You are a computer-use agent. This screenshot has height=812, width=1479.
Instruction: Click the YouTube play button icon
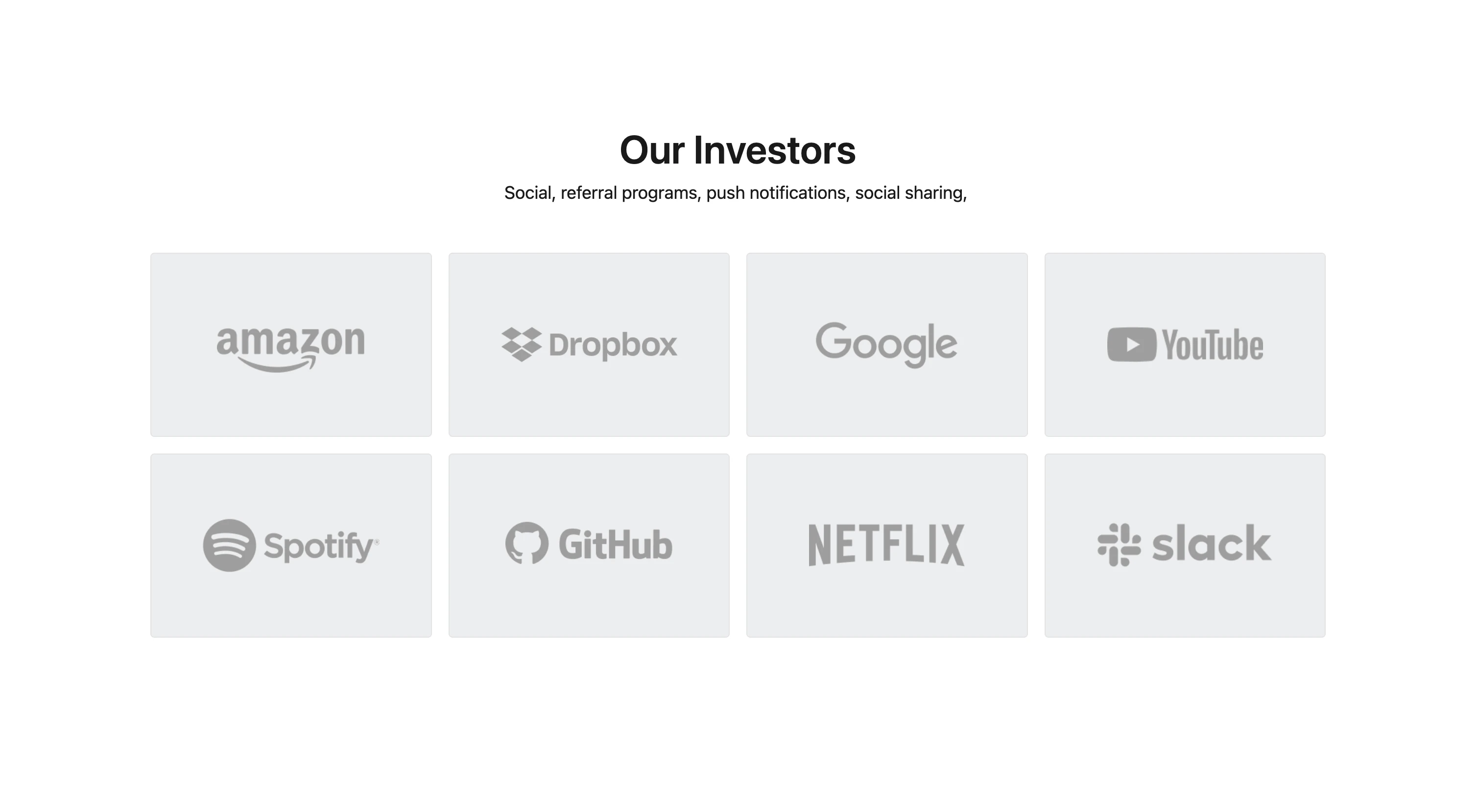point(1131,345)
